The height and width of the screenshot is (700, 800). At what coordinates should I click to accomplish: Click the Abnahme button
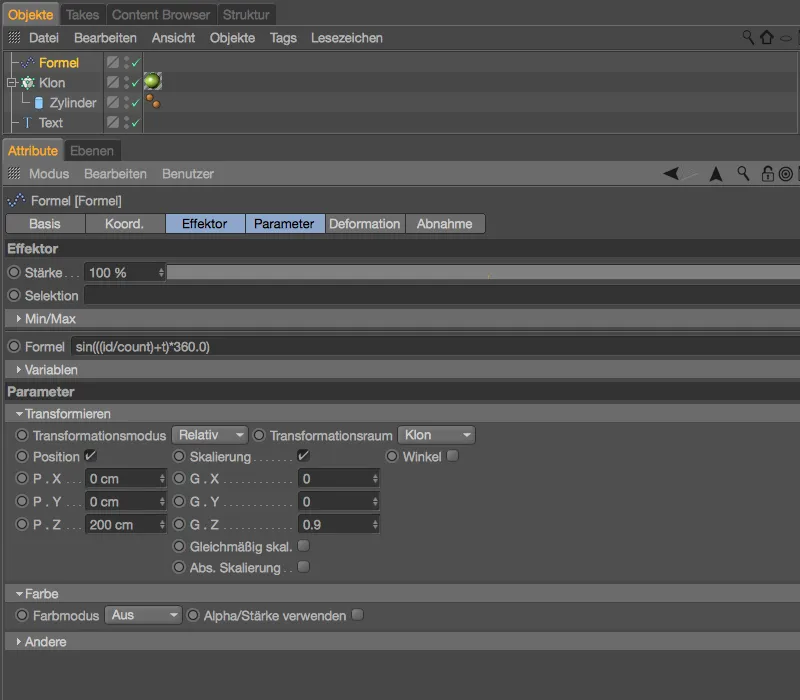[445, 224]
